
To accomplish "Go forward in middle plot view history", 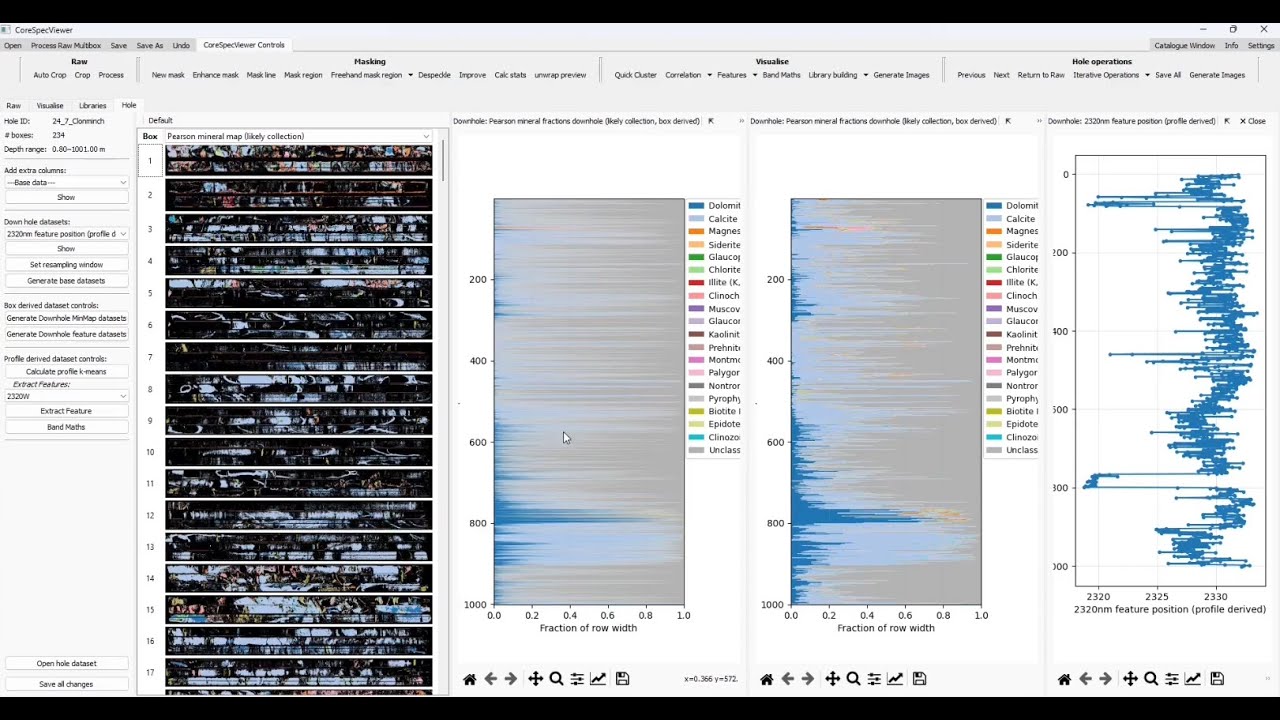I will tap(808, 679).
